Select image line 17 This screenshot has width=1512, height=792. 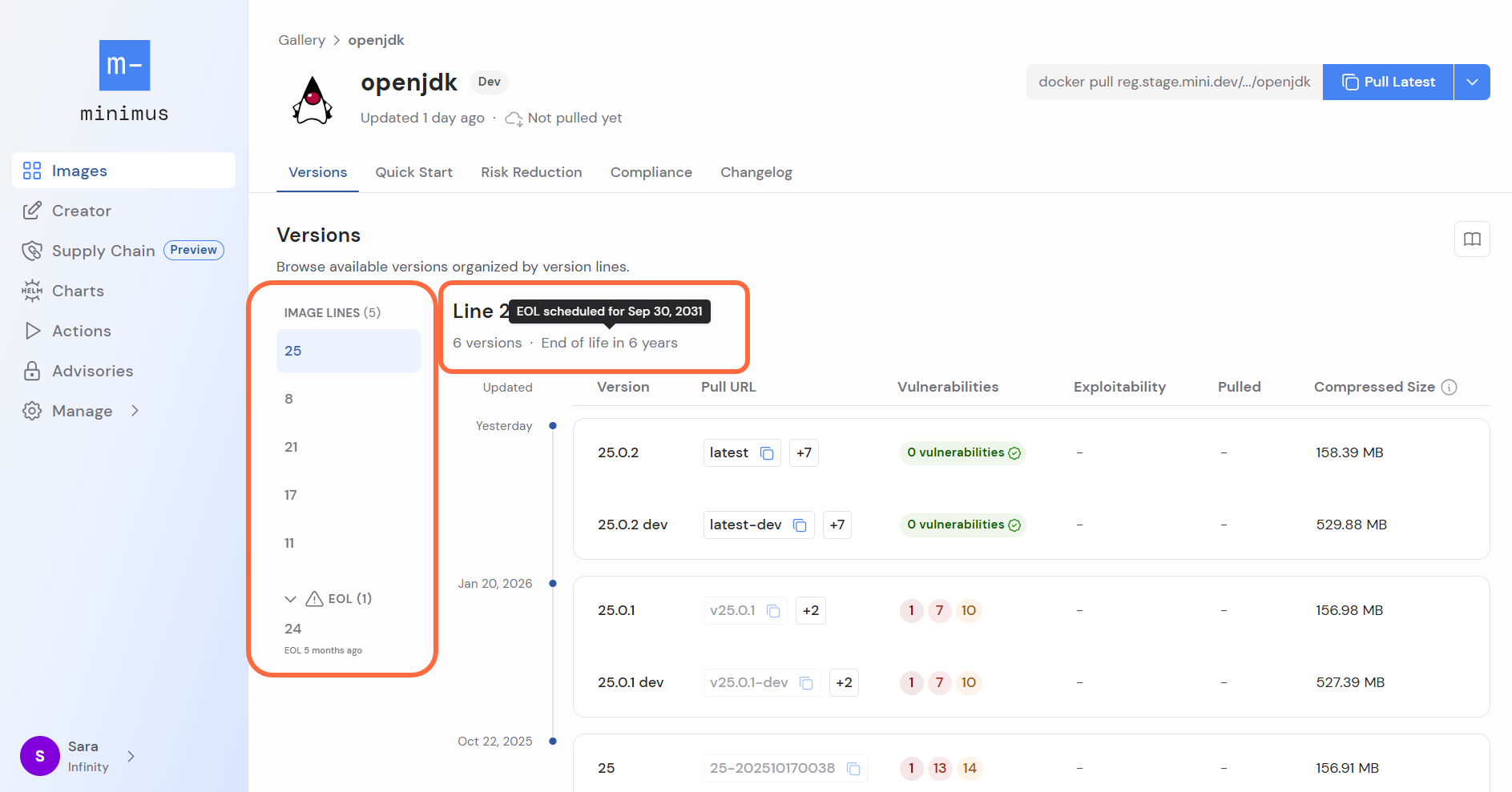pyautogui.click(x=349, y=495)
